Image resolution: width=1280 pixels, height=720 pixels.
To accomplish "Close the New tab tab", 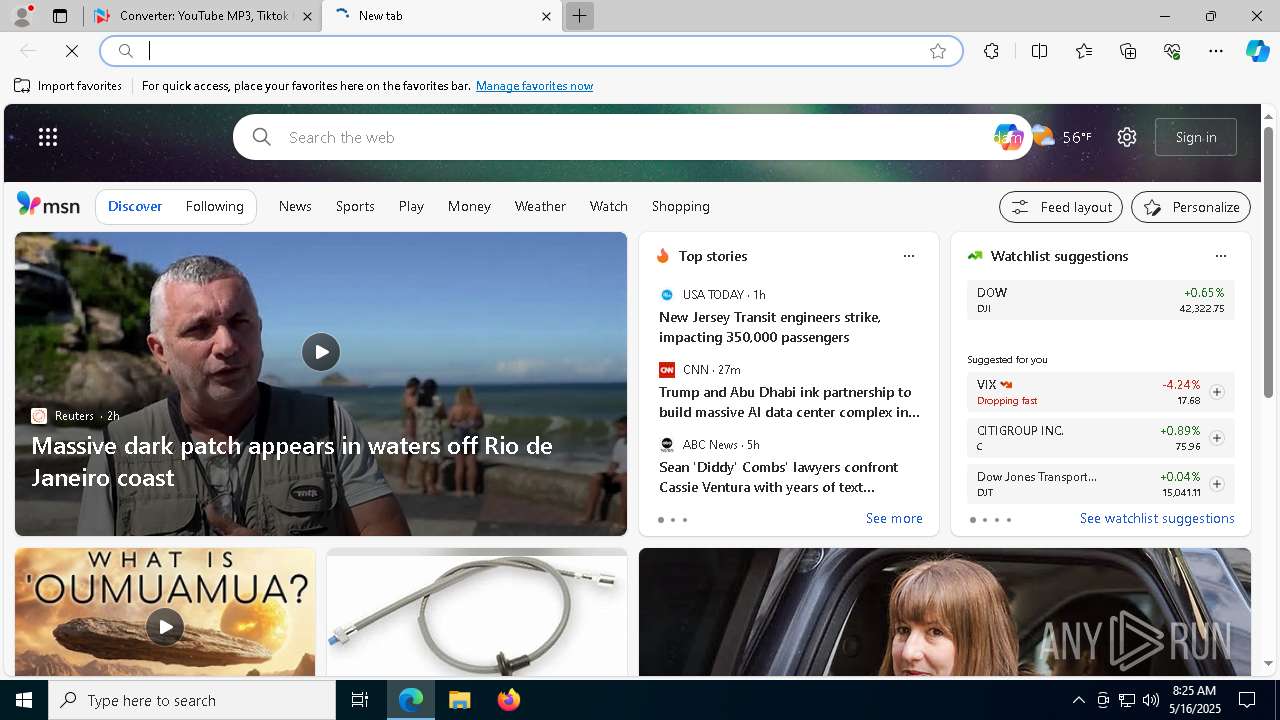I will coord(546,16).
